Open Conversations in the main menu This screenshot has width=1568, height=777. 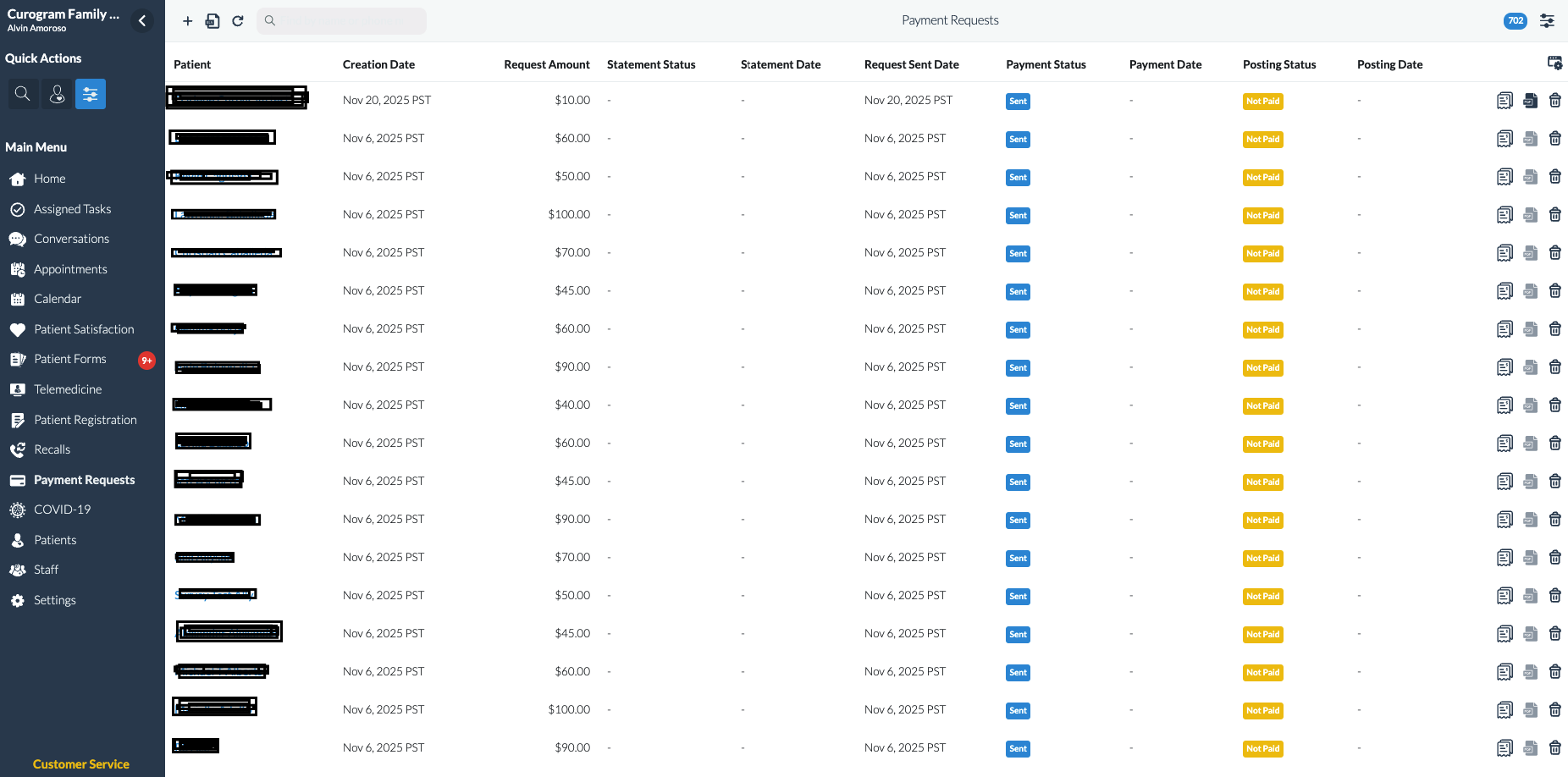(x=71, y=239)
